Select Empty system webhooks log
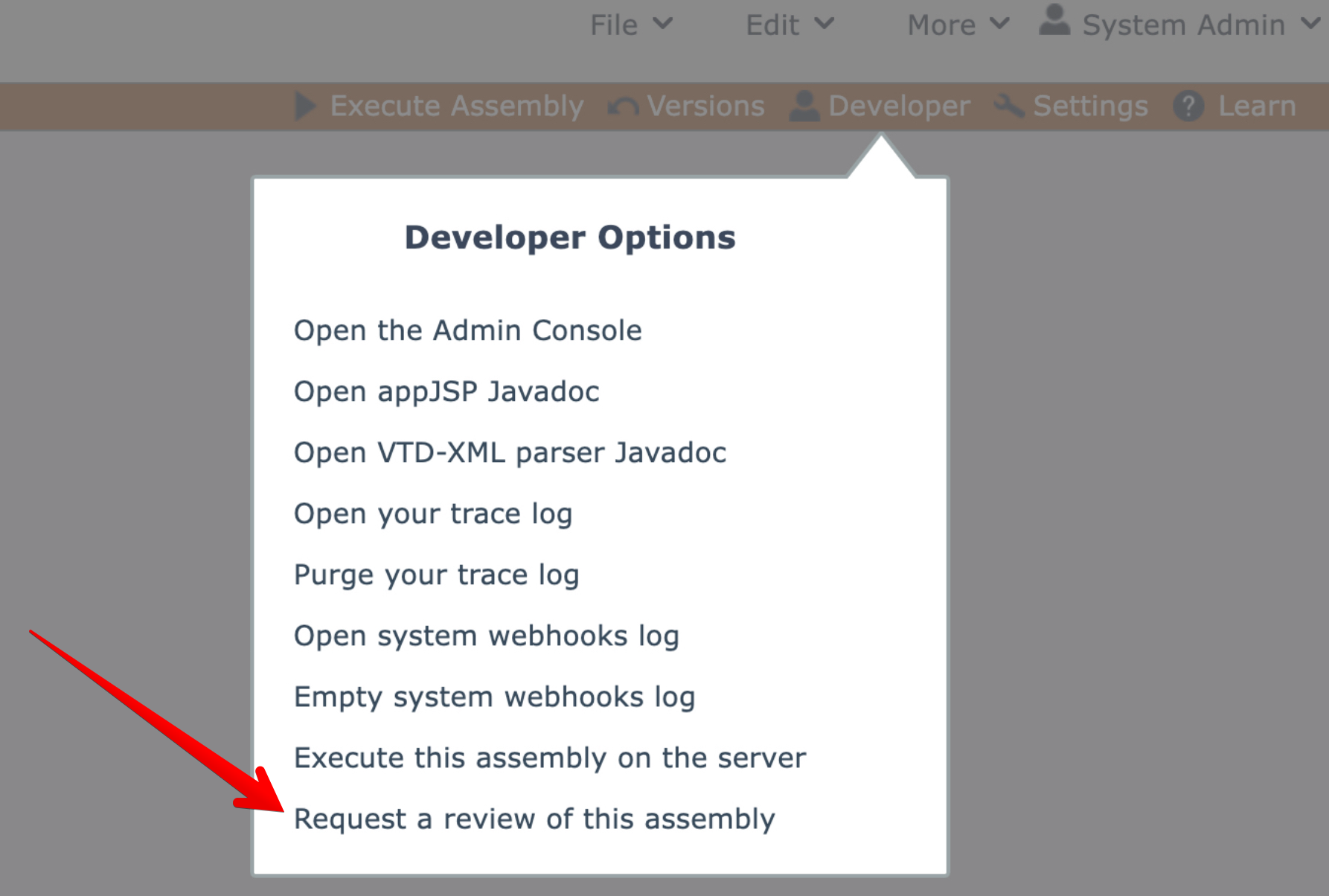Viewport: 1329px width, 896px height. 494,697
